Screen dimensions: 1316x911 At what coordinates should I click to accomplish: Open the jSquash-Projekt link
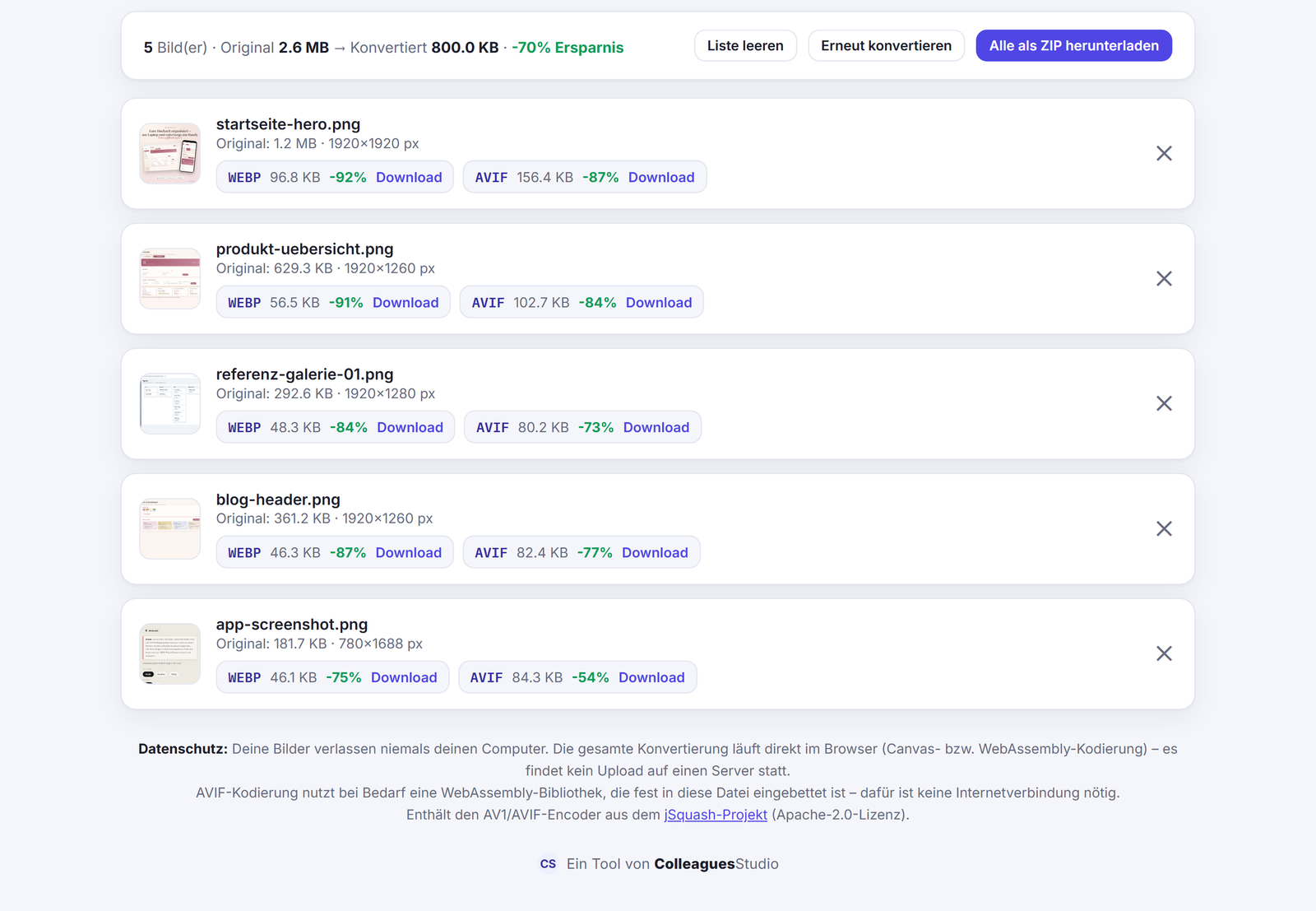716,815
